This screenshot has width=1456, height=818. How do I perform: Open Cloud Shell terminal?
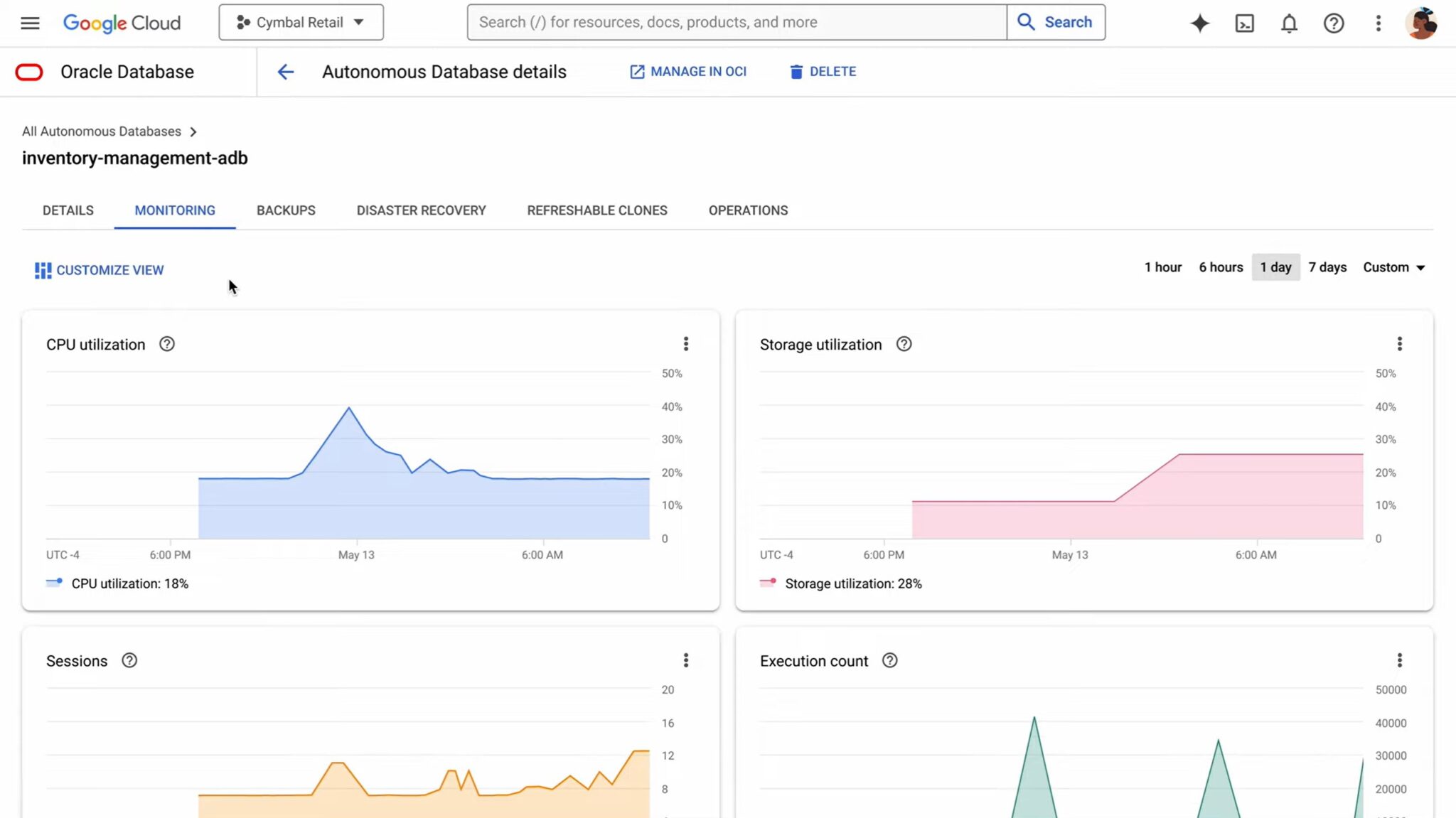pos(1244,23)
